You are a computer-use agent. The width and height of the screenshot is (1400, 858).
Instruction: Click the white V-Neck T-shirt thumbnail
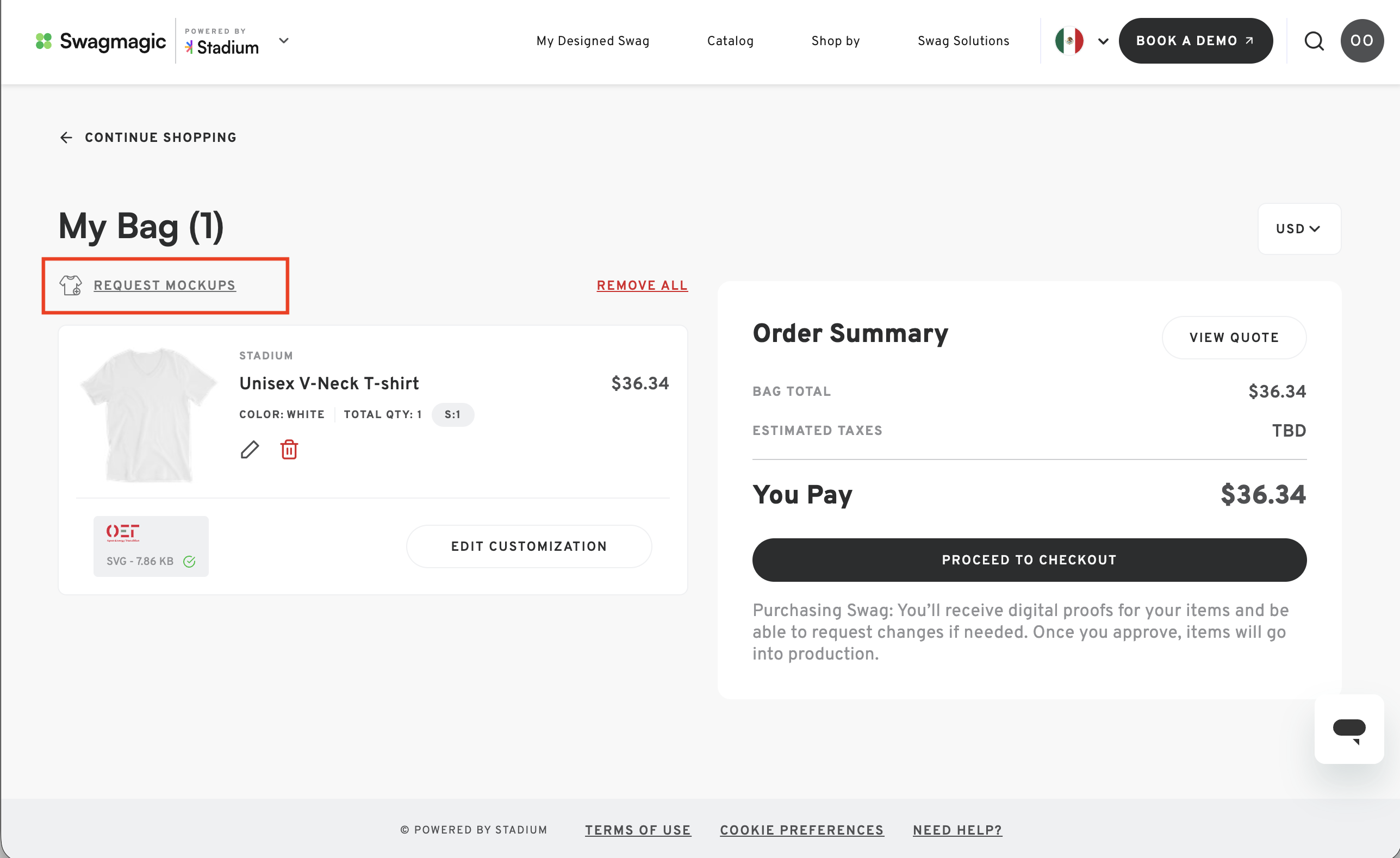coord(149,415)
